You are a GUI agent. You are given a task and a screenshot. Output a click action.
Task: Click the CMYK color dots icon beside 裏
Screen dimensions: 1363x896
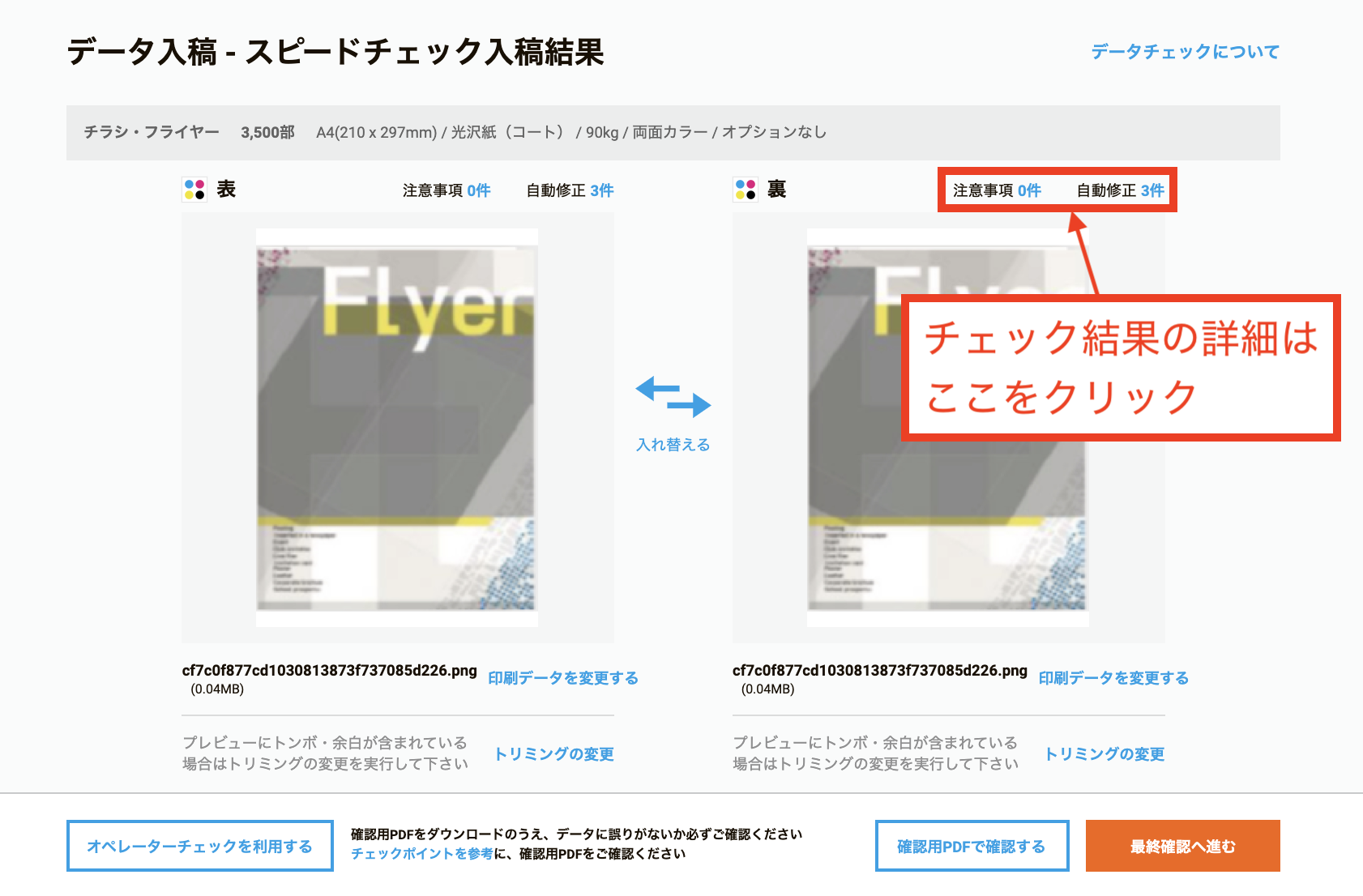point(745,190)
